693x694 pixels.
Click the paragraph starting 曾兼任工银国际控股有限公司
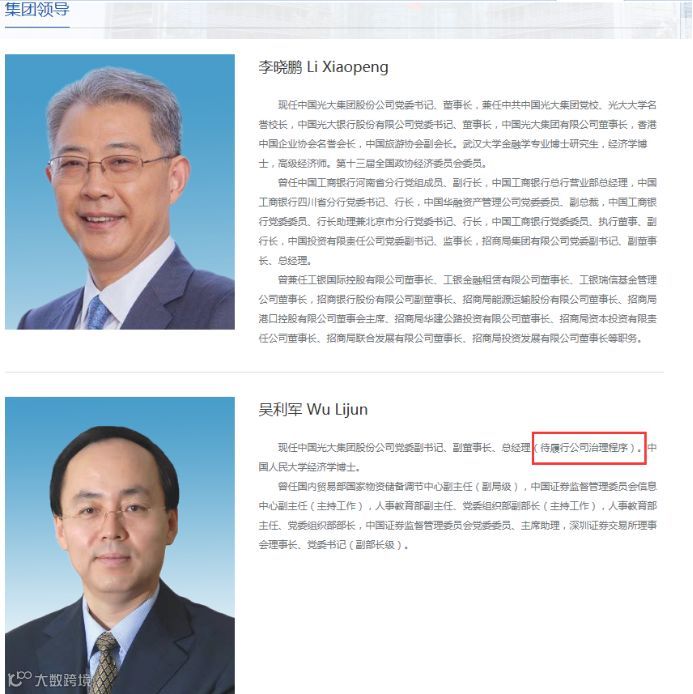[458, 309]
